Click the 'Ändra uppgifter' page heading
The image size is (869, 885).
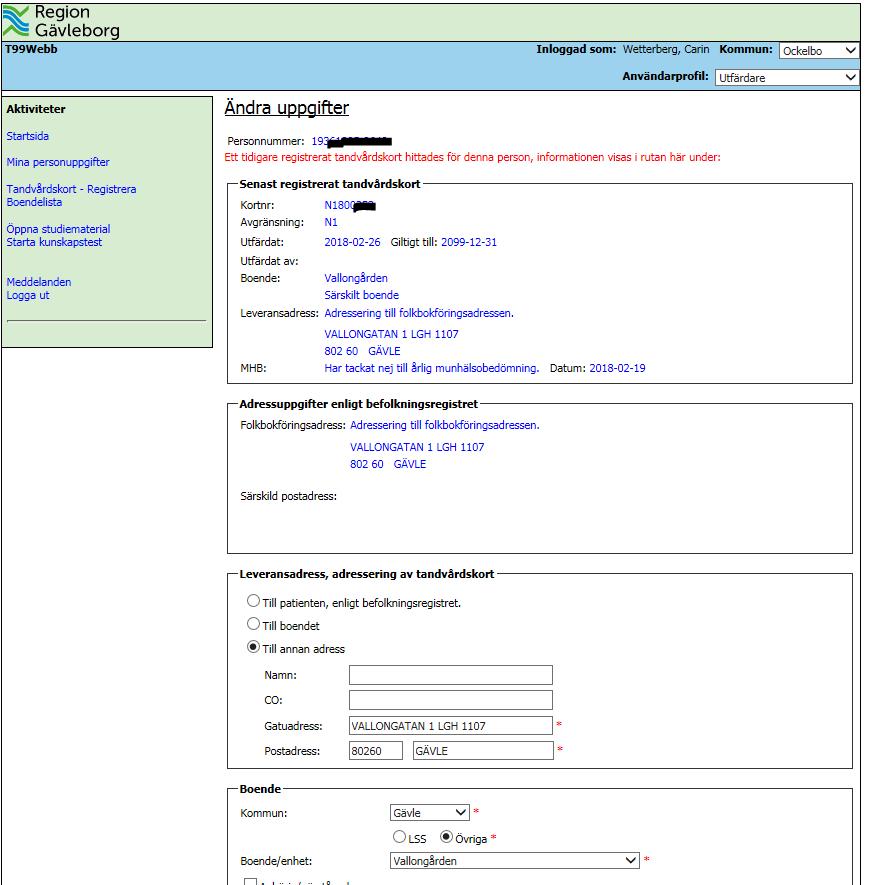pos(287,108)
